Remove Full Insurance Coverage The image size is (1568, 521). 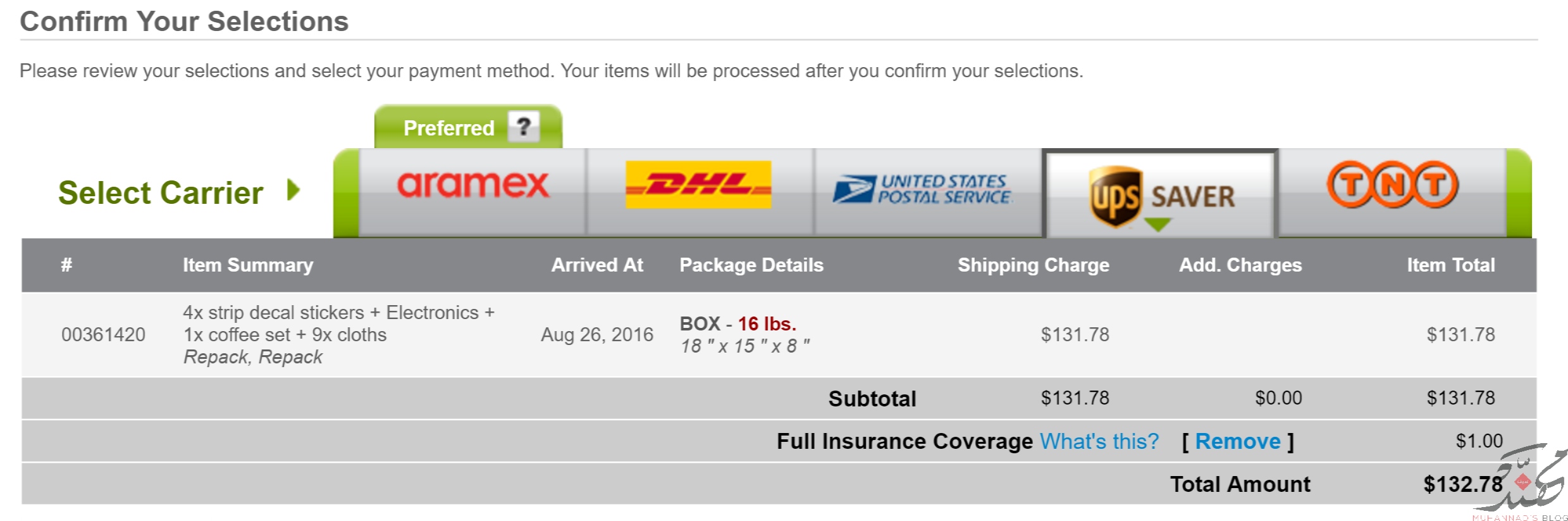pyautogui.click(x=1238, y=441)
